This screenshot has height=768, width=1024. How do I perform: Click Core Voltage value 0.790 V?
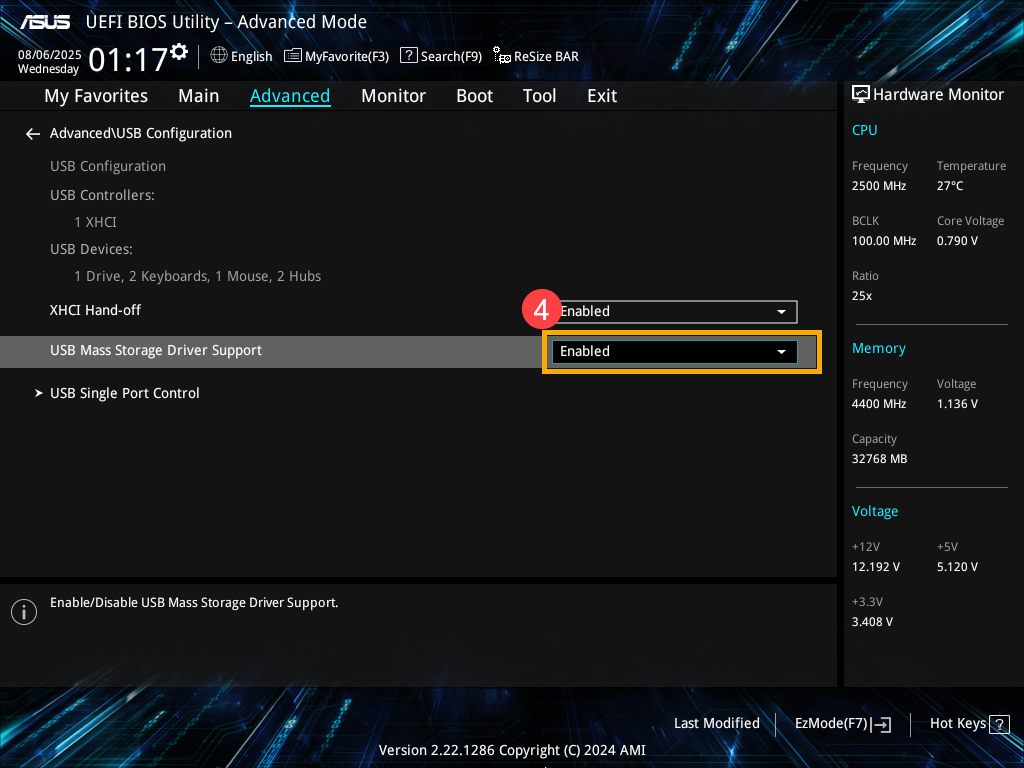pos(957,241)
